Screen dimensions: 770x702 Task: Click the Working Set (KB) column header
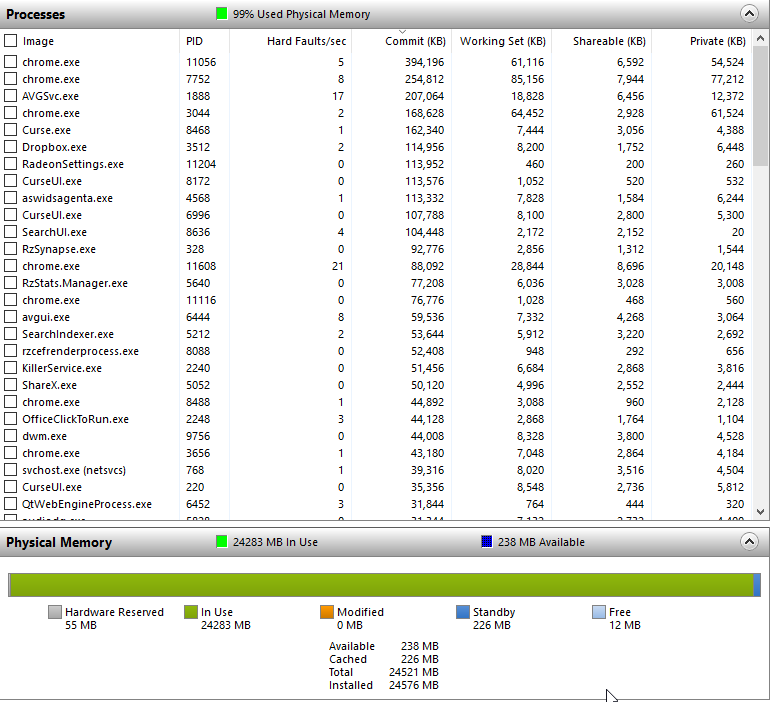[x=502, y=41]
